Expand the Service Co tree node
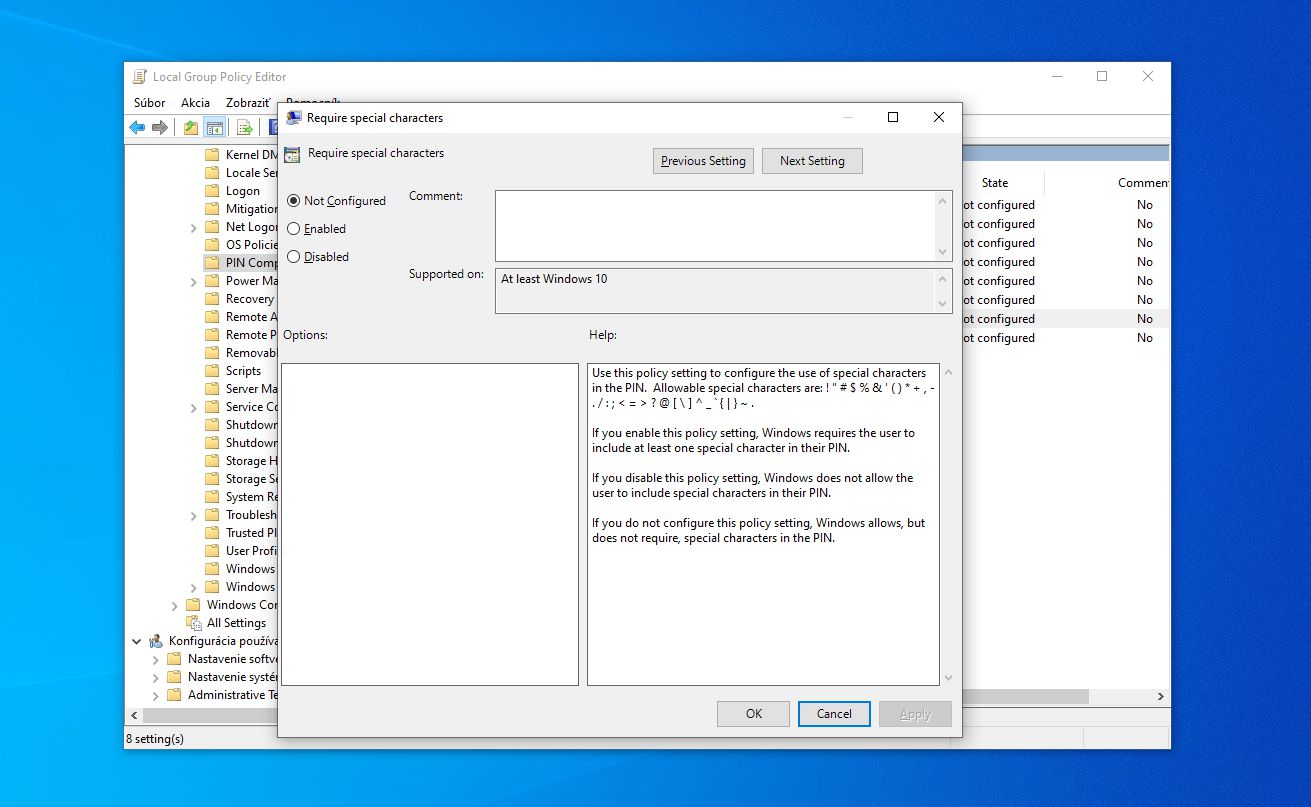The width and height of the screenshot is (1311, 807). click(x=193, y=408)
